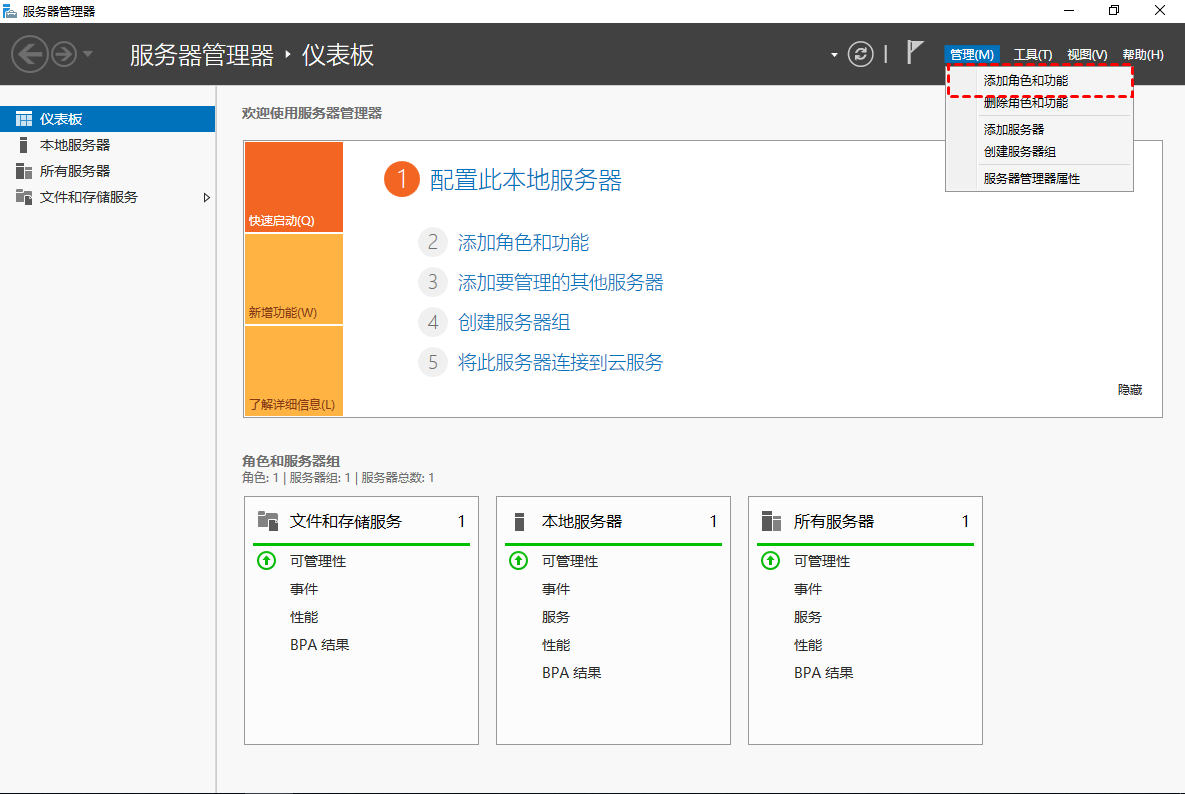Screen dimensions: 1185x794
Task: Click the 文件和存储服务 sidebar folder icon
Action: (24, 197)
